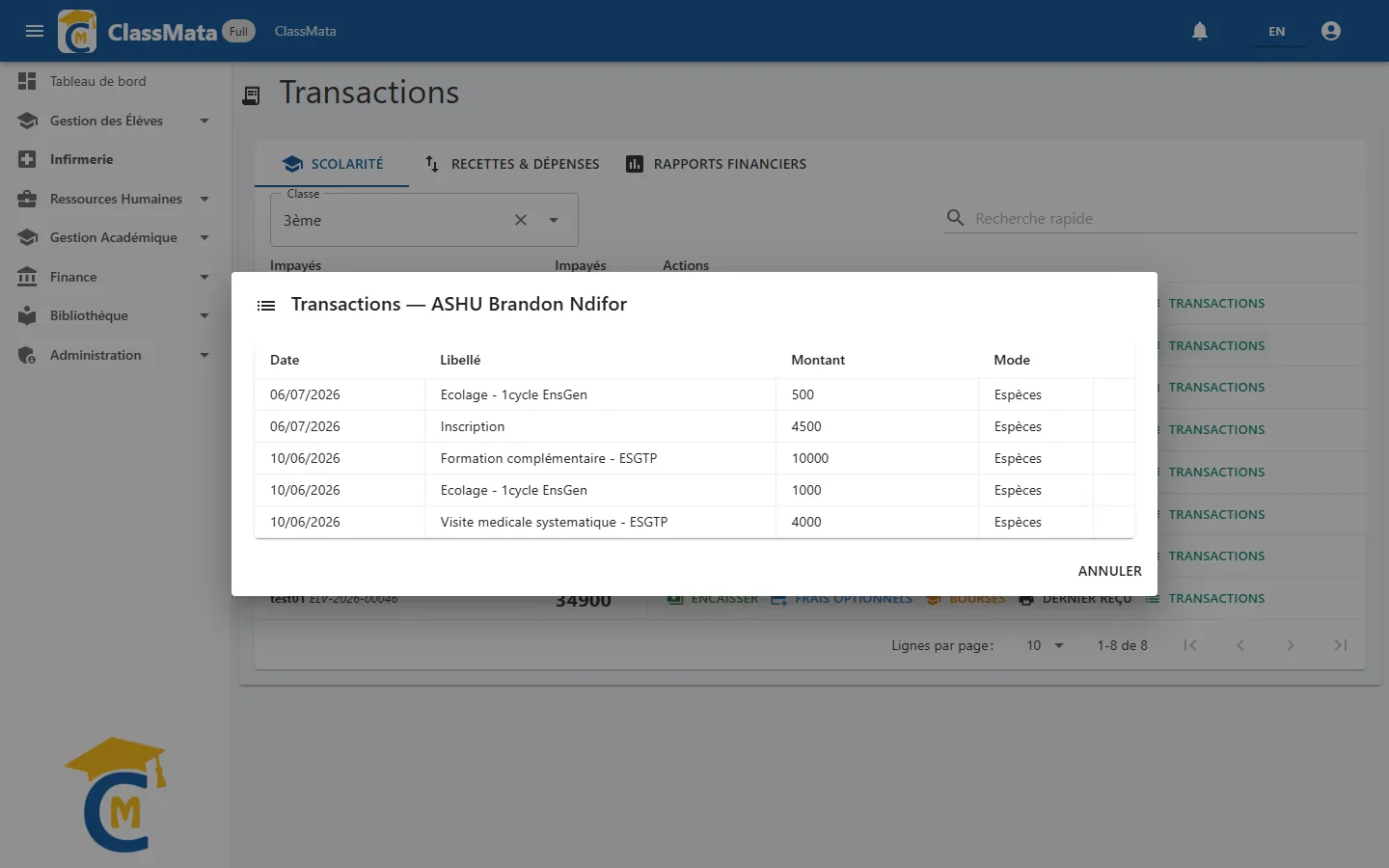Click the Administration shield icon

27,355
